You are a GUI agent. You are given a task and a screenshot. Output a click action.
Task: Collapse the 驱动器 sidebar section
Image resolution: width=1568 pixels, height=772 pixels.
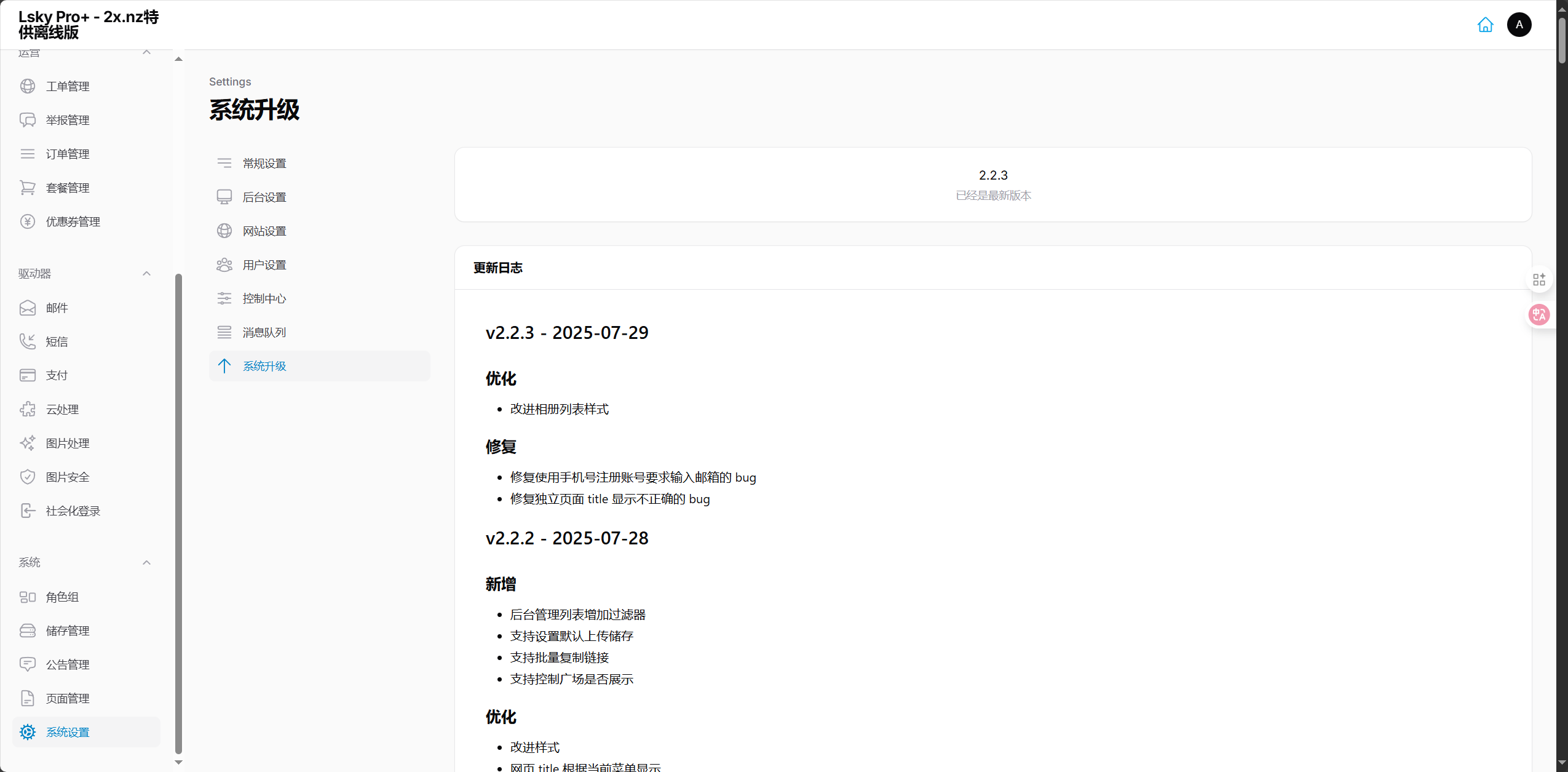click(x=146, y=274)
